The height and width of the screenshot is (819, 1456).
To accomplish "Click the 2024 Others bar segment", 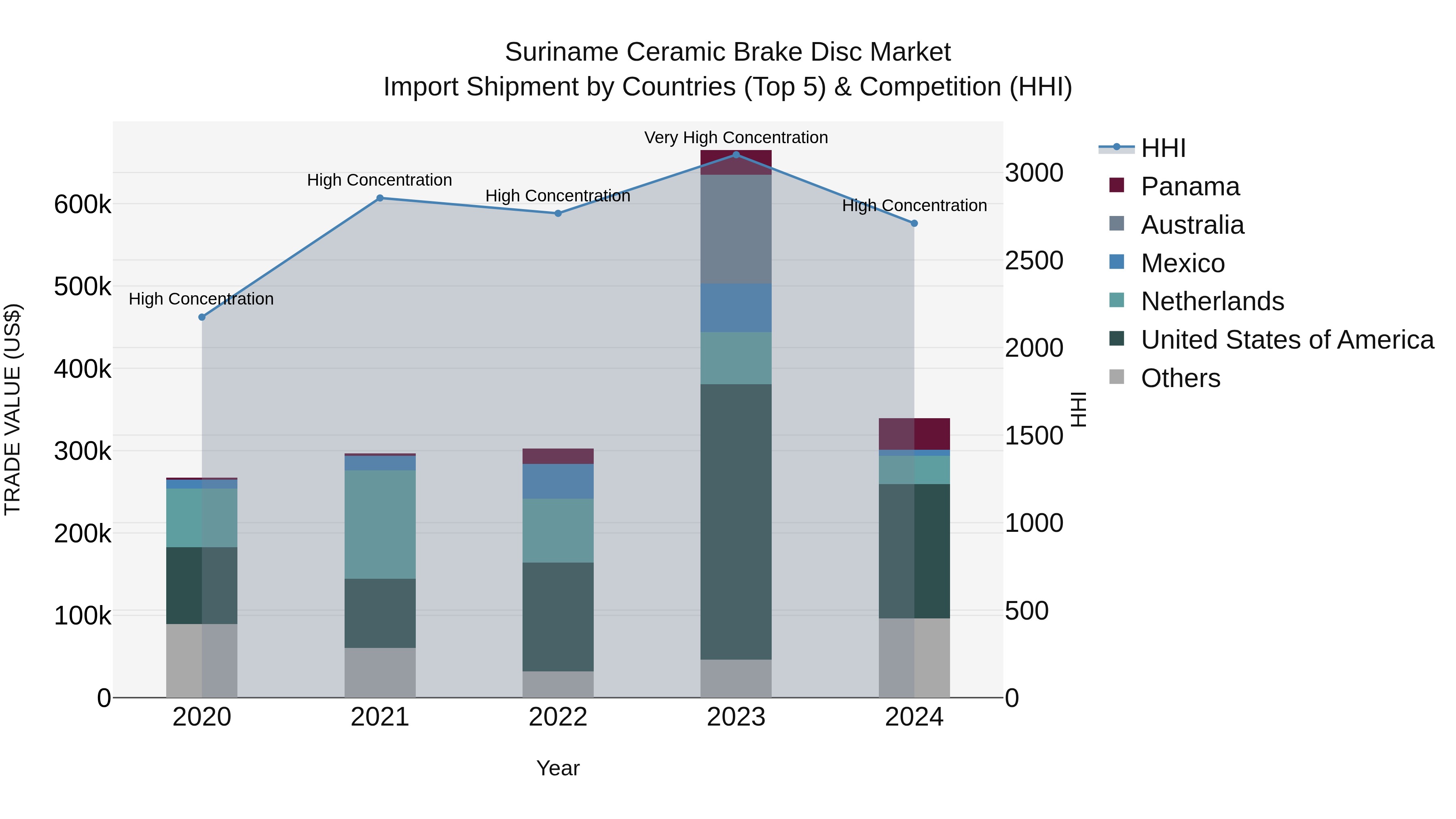I will coord(914,658).
